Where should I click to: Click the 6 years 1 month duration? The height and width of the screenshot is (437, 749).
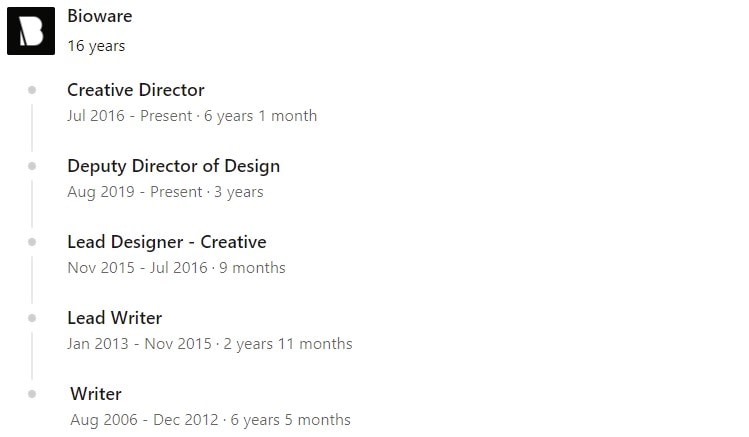point(260,116)
